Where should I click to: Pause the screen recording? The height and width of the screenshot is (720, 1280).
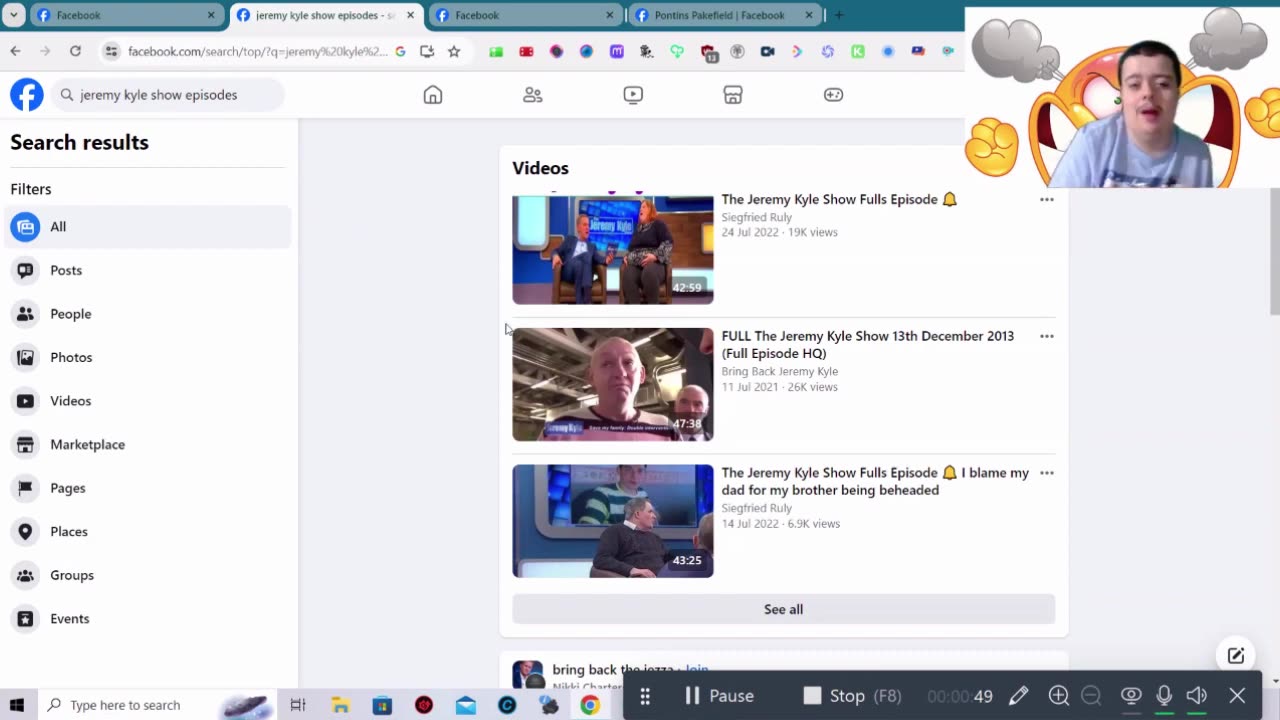pos(719,696)
